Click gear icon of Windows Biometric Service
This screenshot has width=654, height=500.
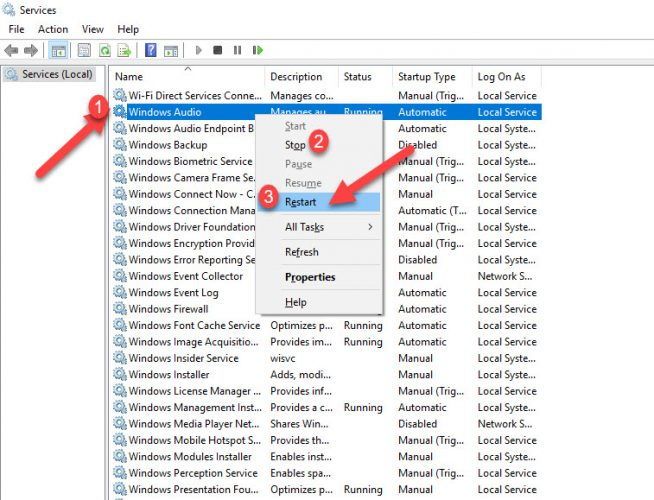coord(120,161)
